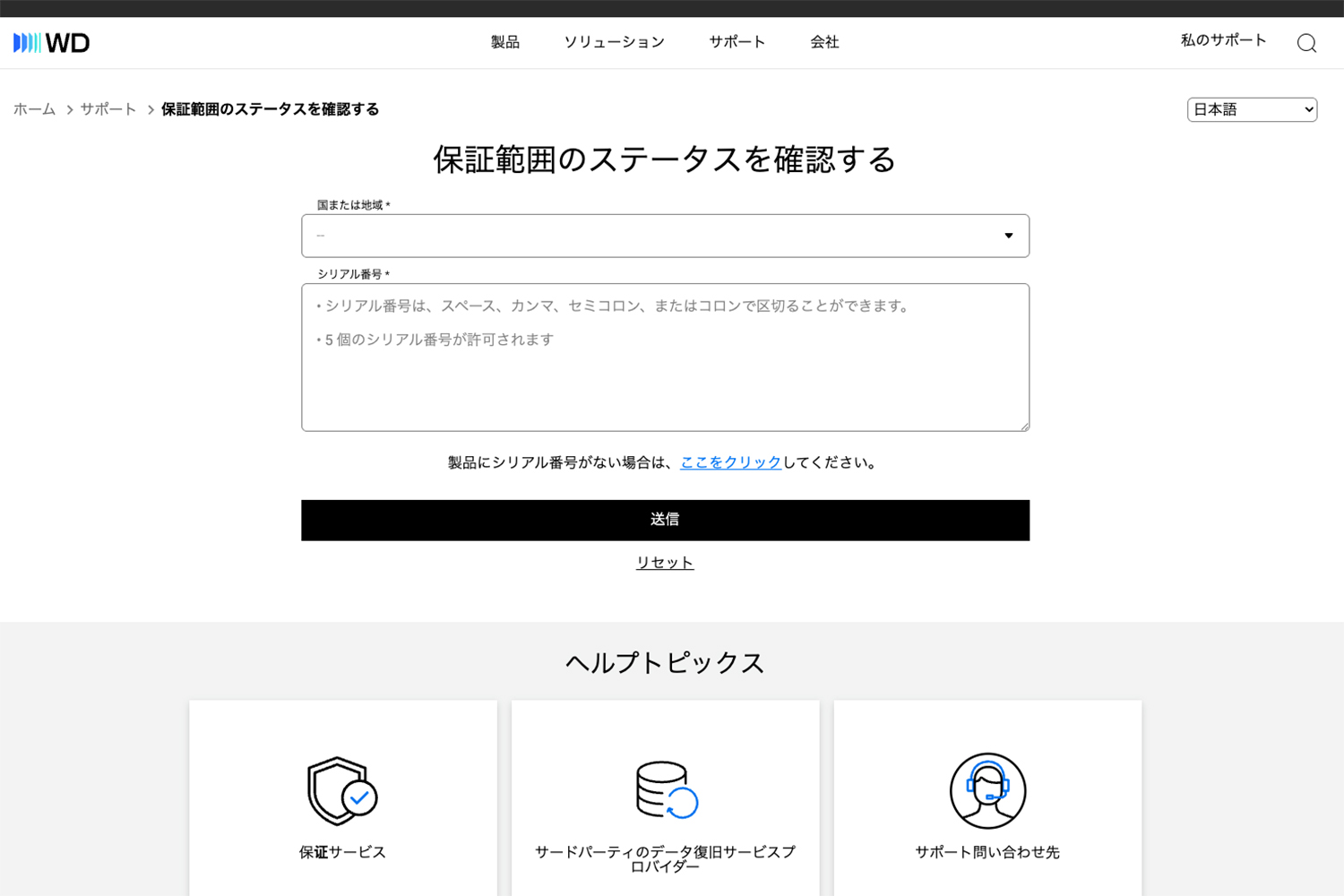
Task: Follow the ここをクリック link
Action: tap(731, 462)
